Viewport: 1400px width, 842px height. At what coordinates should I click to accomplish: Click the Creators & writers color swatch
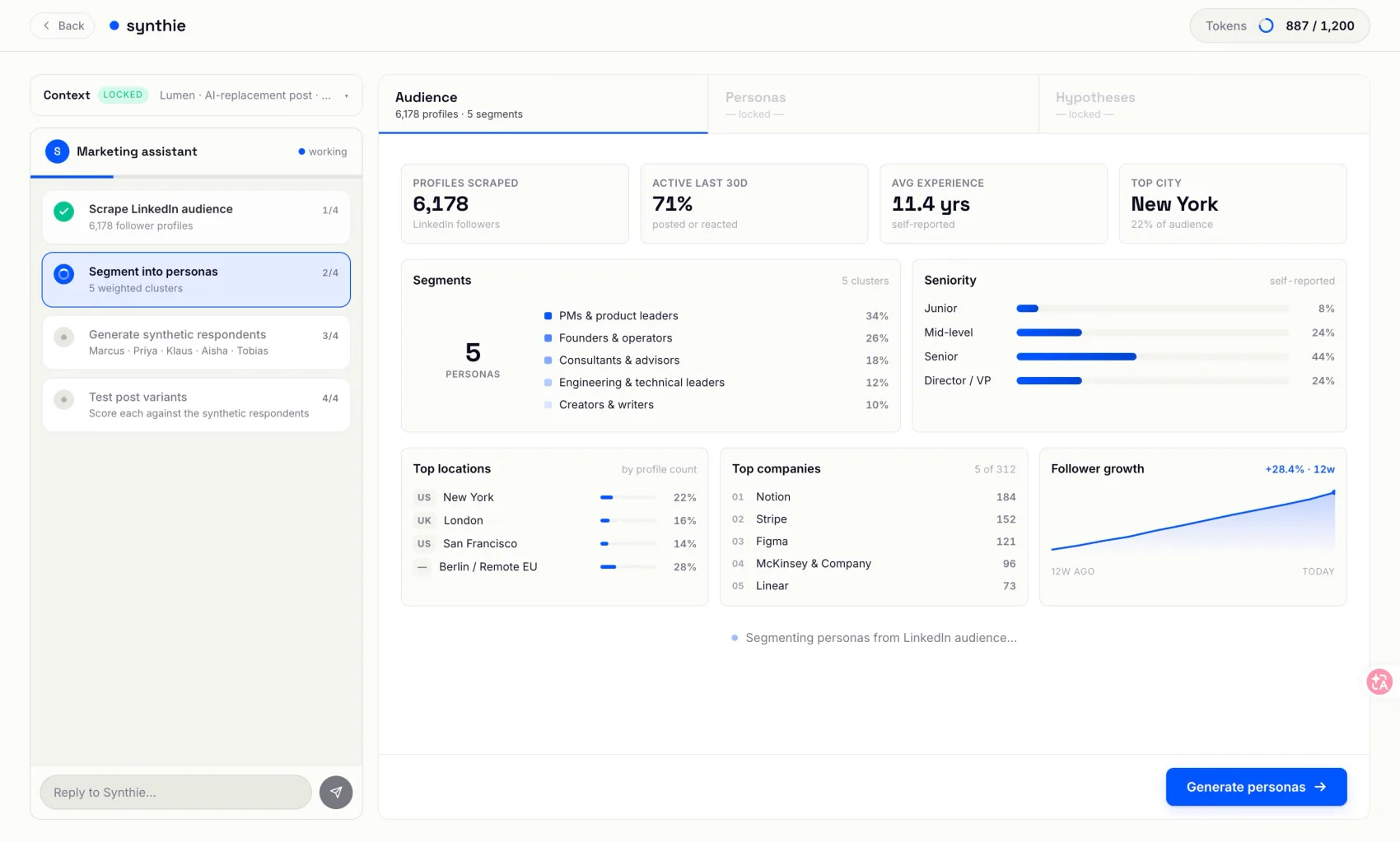pos(548,405)
